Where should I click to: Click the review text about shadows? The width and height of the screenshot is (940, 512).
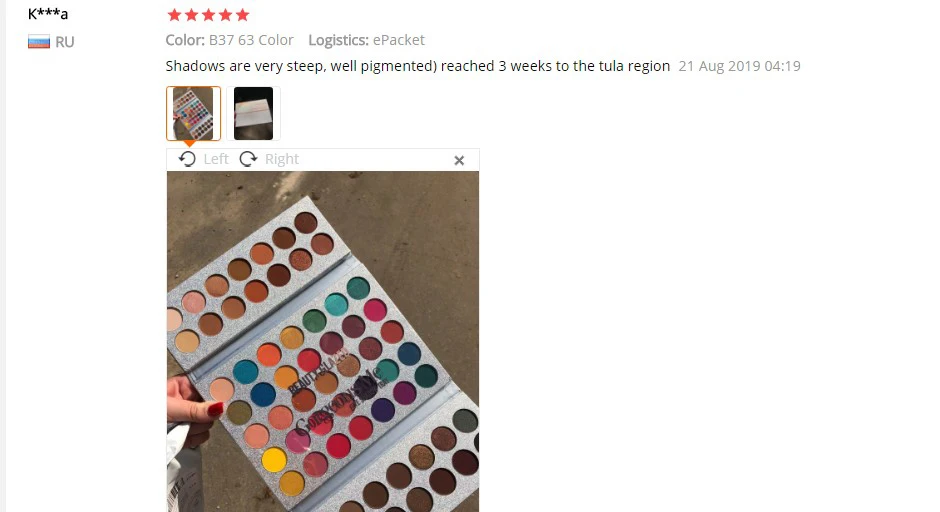coord(418,66)
